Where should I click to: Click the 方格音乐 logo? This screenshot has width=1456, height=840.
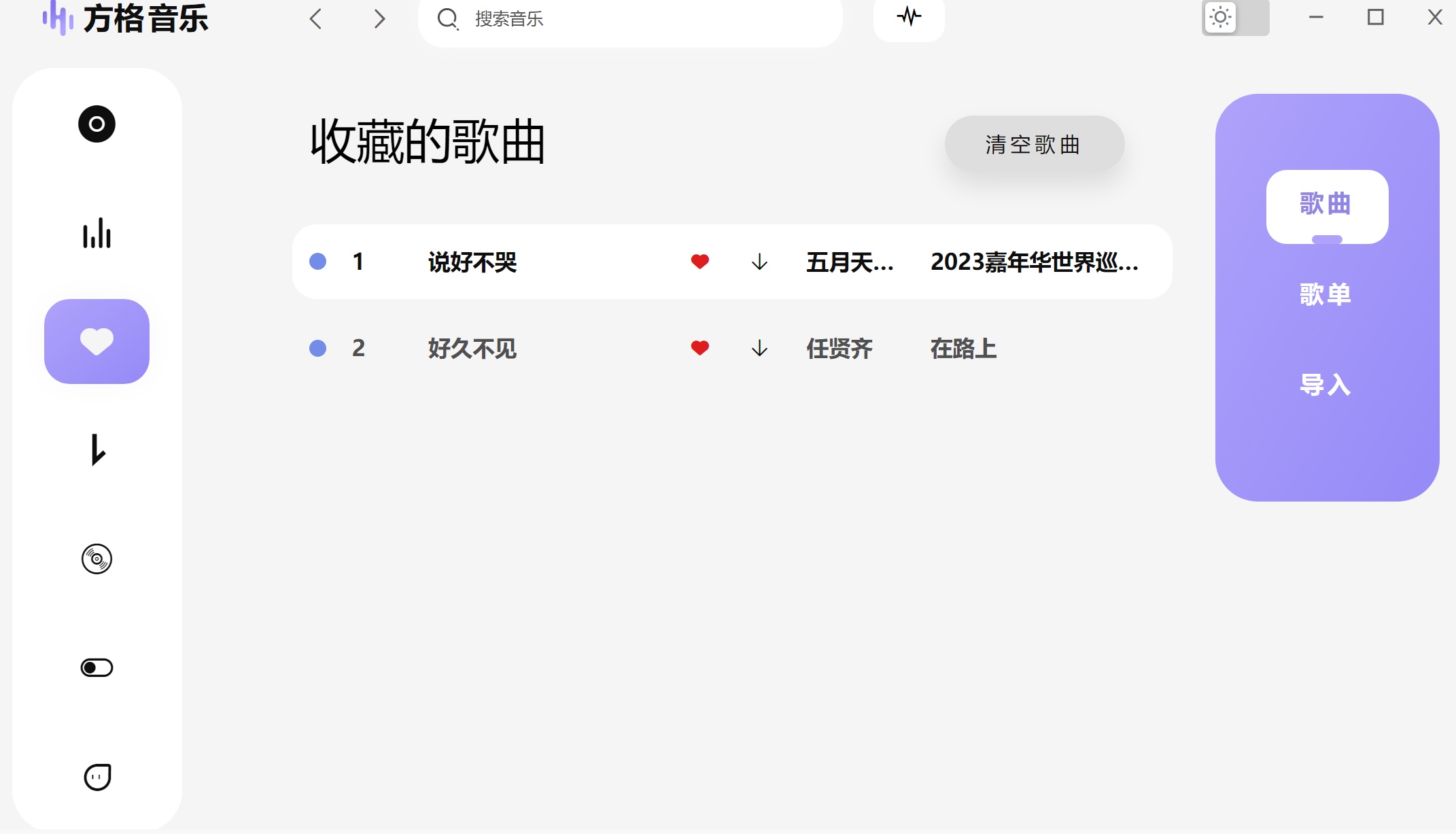click(x=125, y=18)
